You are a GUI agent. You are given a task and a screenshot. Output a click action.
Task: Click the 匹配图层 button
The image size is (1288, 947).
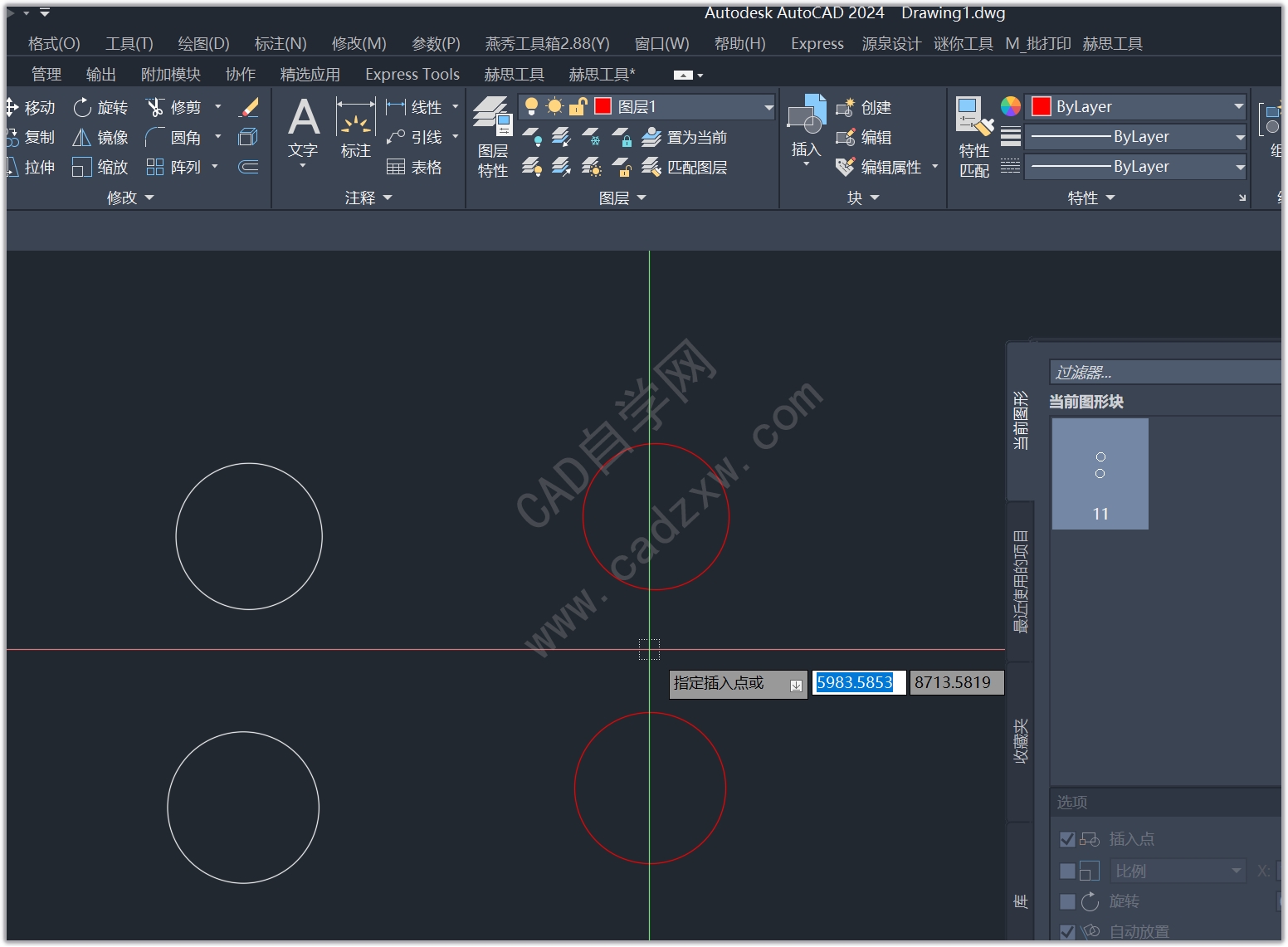pos(685,167)
